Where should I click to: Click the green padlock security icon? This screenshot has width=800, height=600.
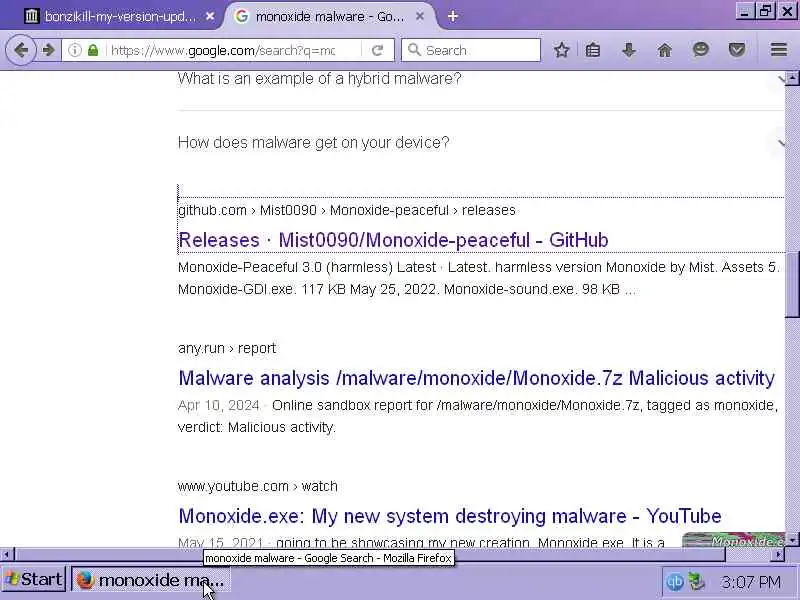[x=93, y=50]
